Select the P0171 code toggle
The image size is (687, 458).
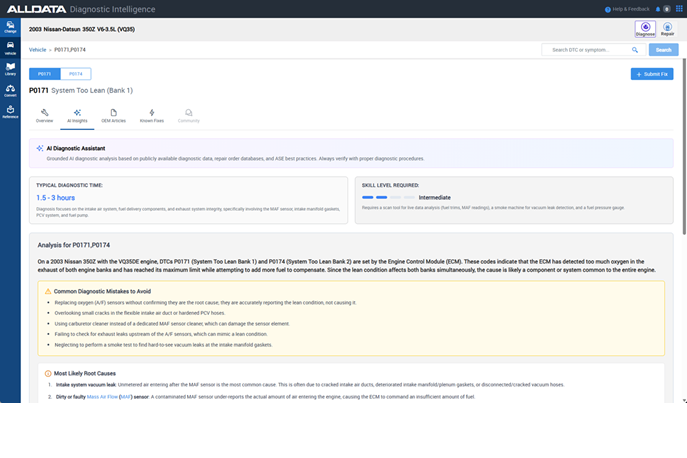tap(45, 74)
